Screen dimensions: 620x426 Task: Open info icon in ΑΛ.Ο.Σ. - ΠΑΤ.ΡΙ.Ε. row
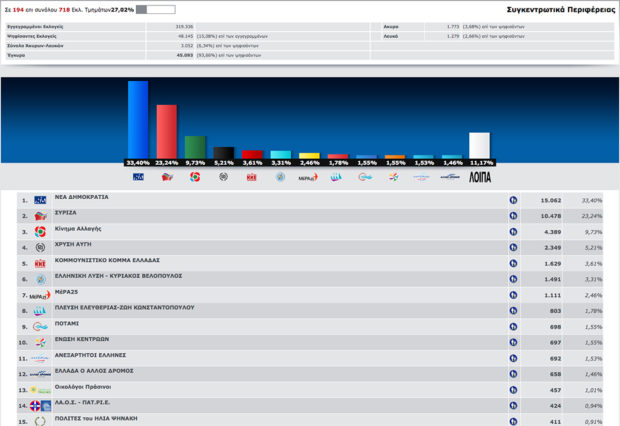(x=513, y=406)
